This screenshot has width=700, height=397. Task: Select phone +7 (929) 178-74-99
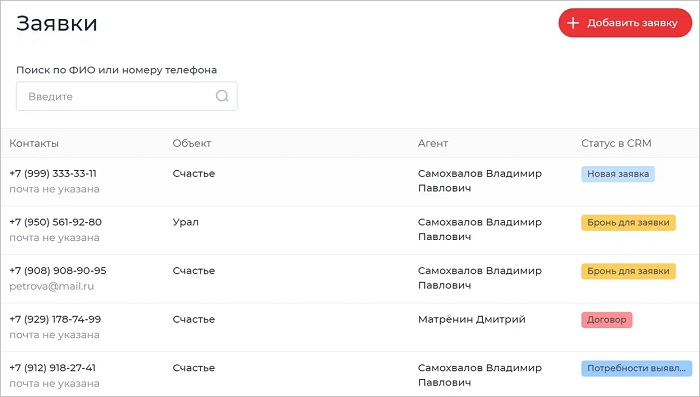[55, 319]
